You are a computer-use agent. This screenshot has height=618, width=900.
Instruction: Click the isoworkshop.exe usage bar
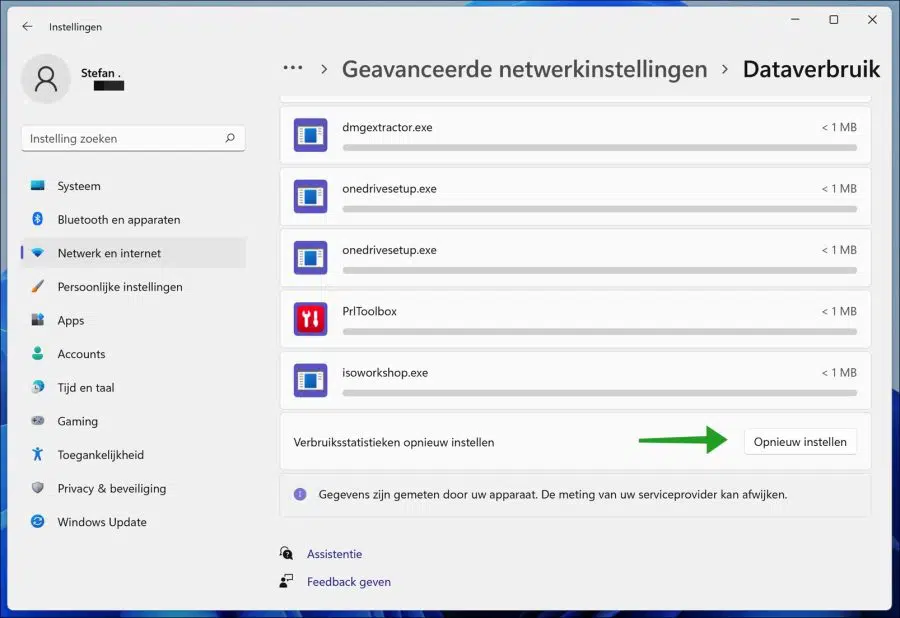(x=599, y=393)
